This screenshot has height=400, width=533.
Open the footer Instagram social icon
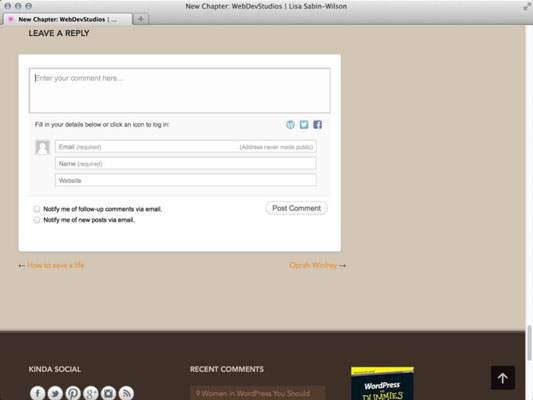click(108, 393)
